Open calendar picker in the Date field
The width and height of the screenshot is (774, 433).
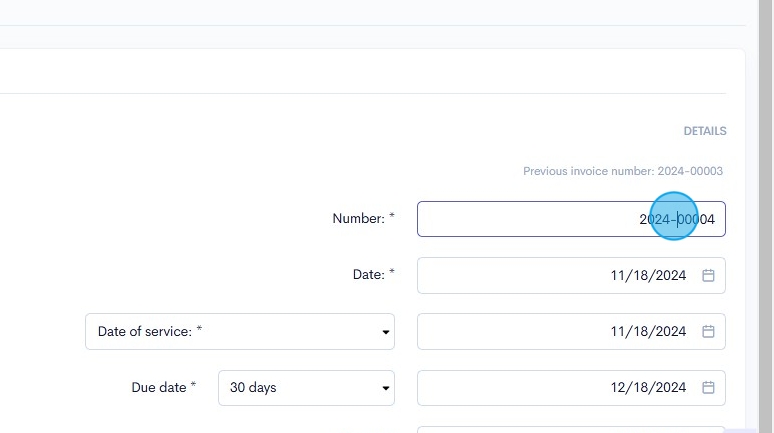point(708,276)
